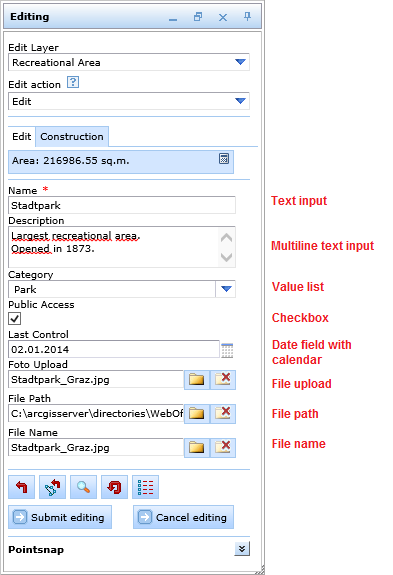Click Cancel editing button

tap(183, 517)
